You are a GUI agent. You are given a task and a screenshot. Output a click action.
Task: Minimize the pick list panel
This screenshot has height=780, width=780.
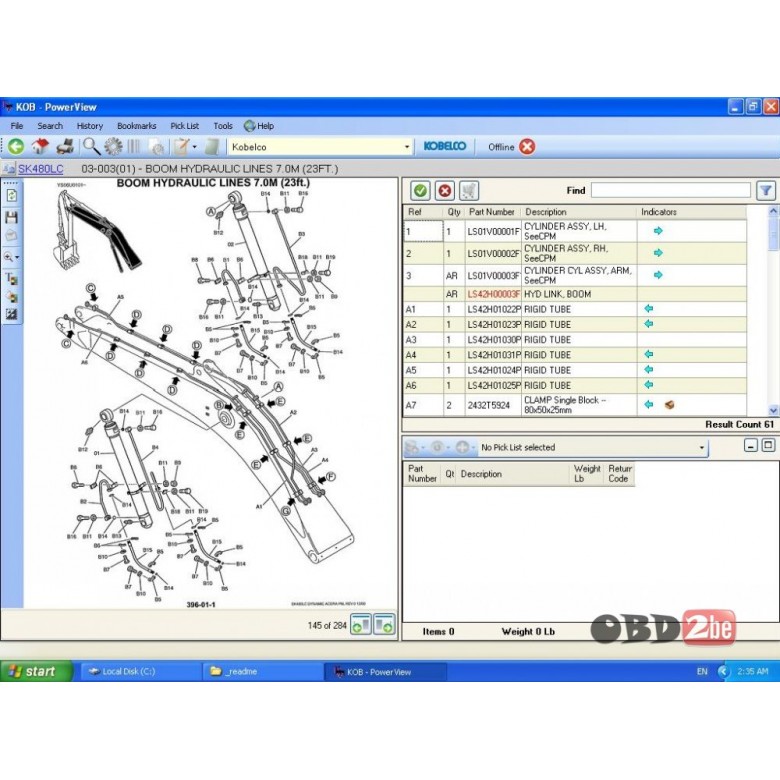(751, 445)
